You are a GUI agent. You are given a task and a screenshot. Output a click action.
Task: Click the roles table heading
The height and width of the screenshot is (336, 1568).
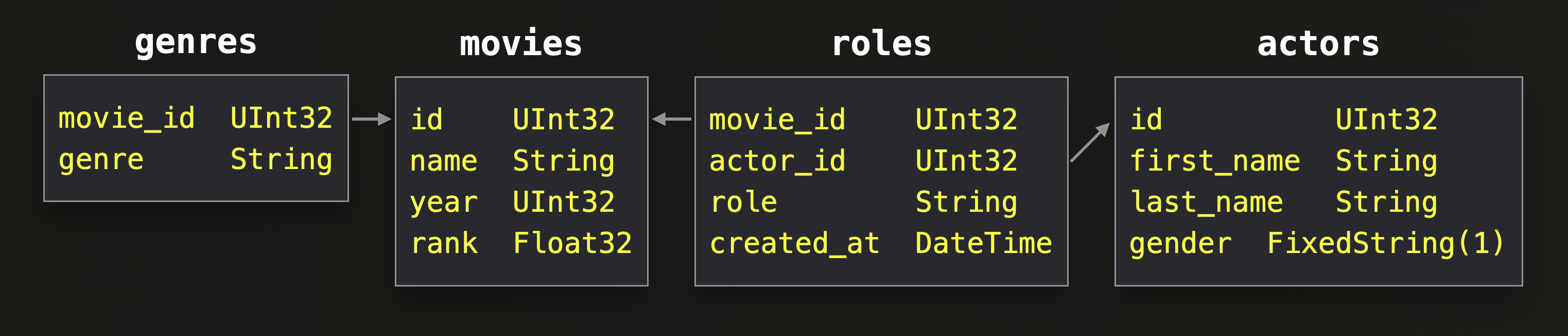coord(881,44)
